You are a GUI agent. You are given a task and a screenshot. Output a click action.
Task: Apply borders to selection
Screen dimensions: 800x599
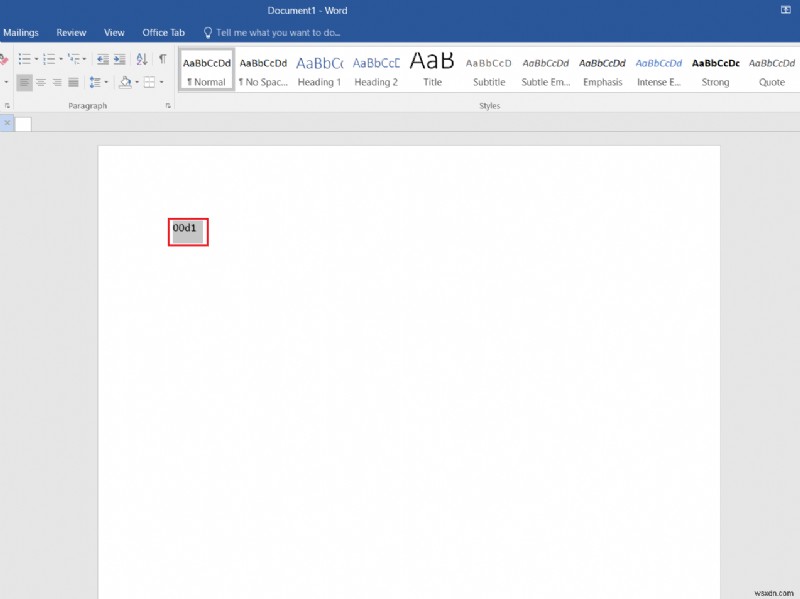pyautogui.click(x=149, y=82)
